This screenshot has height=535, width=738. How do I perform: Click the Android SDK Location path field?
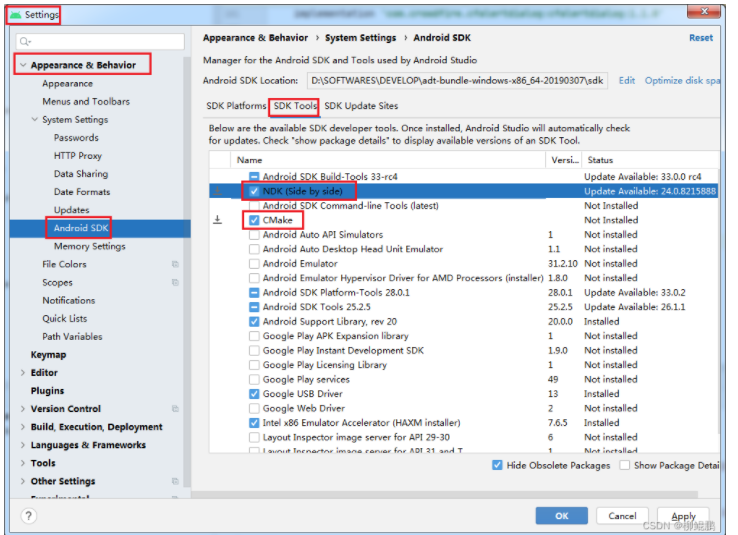[x=457, y=80]
